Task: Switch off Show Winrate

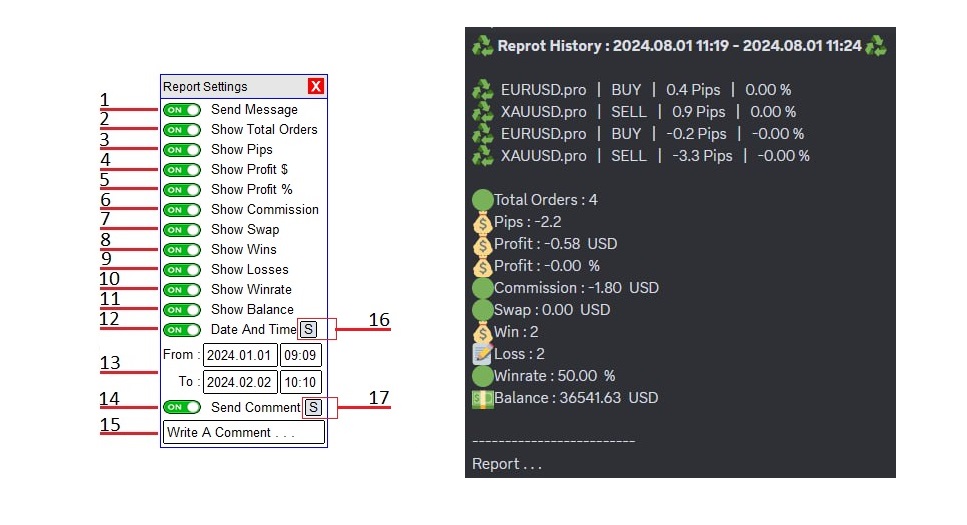Action: pyautogui.click(x=182, y=290)
